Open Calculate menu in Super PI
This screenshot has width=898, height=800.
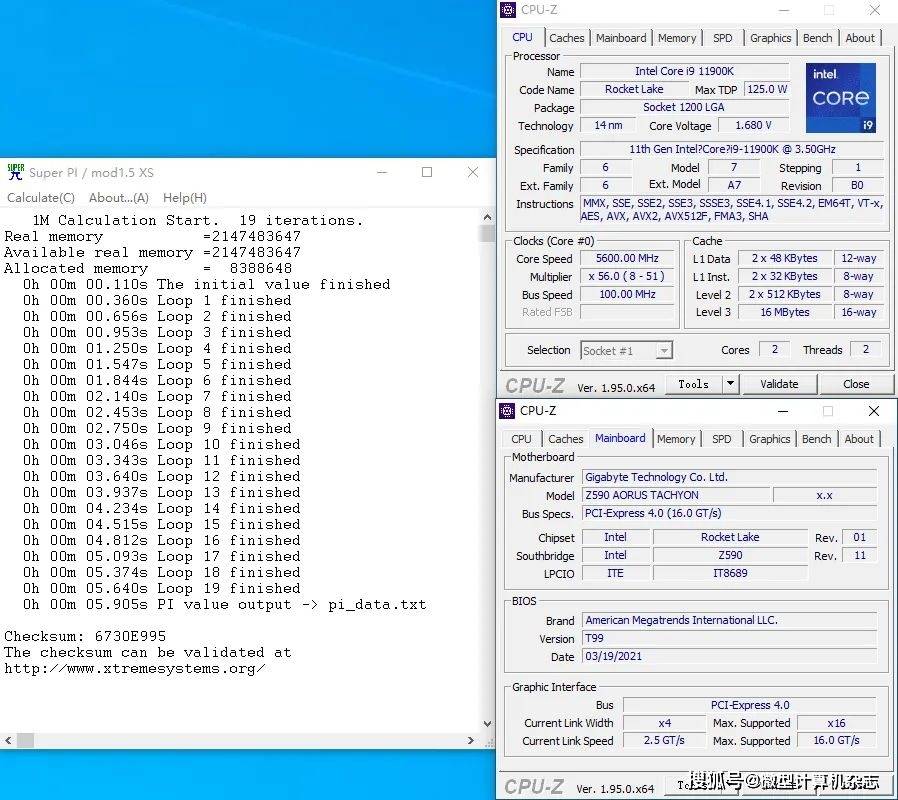[41, 198]
